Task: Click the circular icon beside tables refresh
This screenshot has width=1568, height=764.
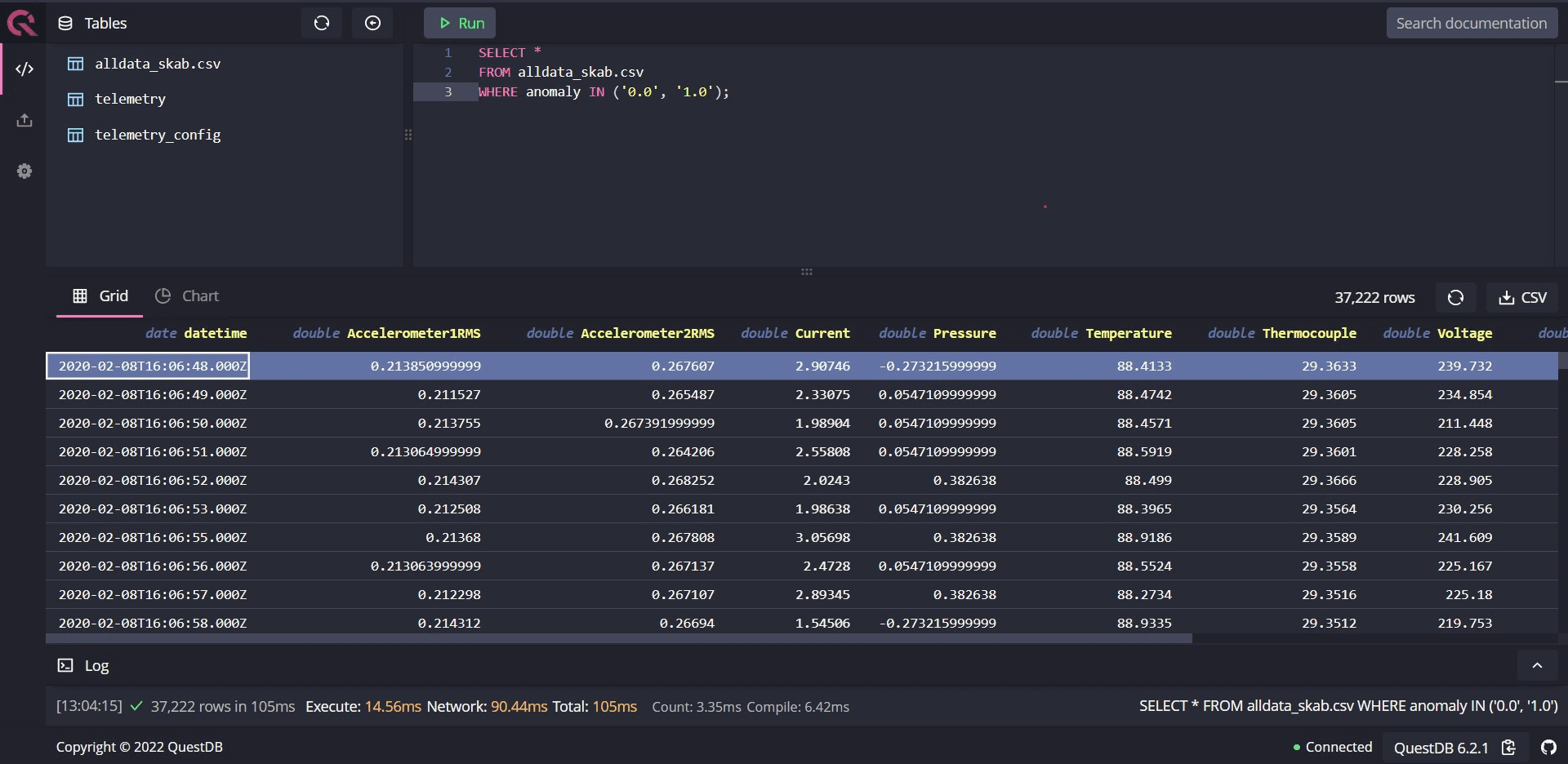Action: 372,23
